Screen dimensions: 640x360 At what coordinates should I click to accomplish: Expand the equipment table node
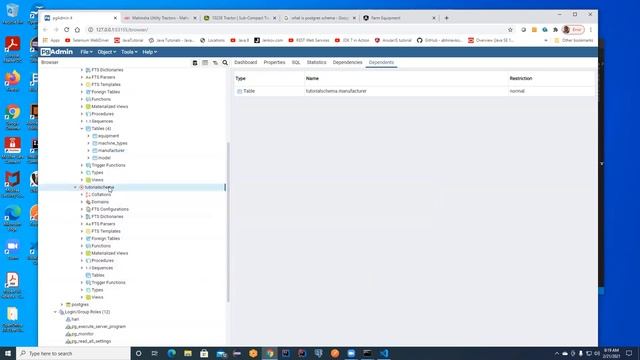point(89,136)
